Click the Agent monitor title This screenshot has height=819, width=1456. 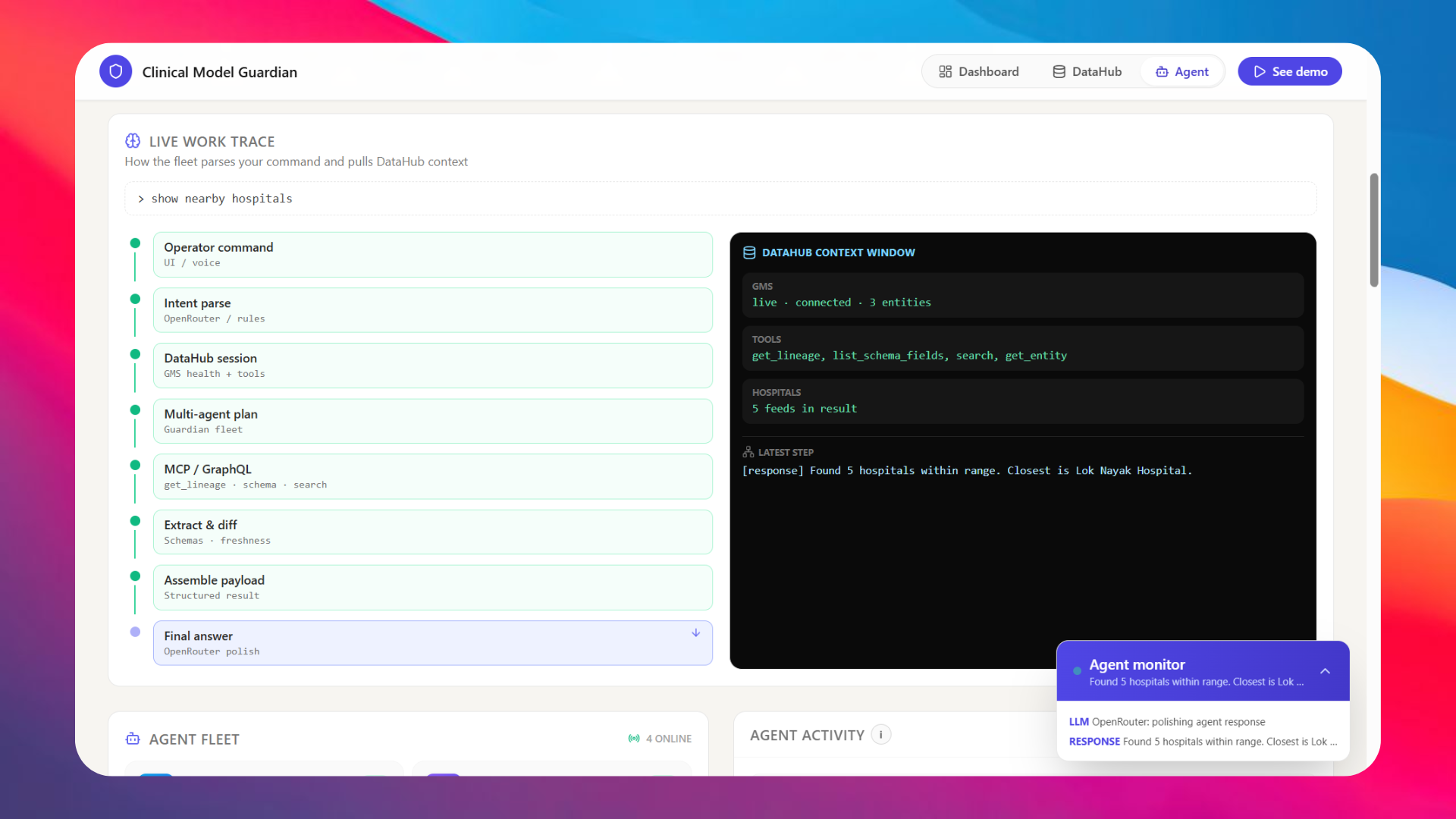click(x=1137, y=664)
